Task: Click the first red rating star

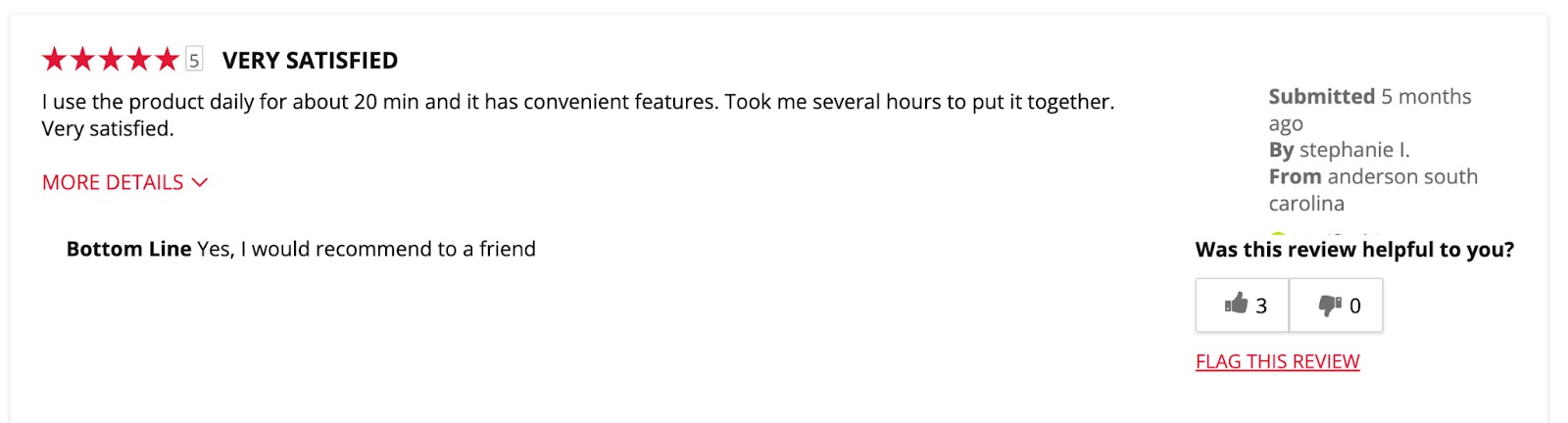Action: [x=54, y=60]
